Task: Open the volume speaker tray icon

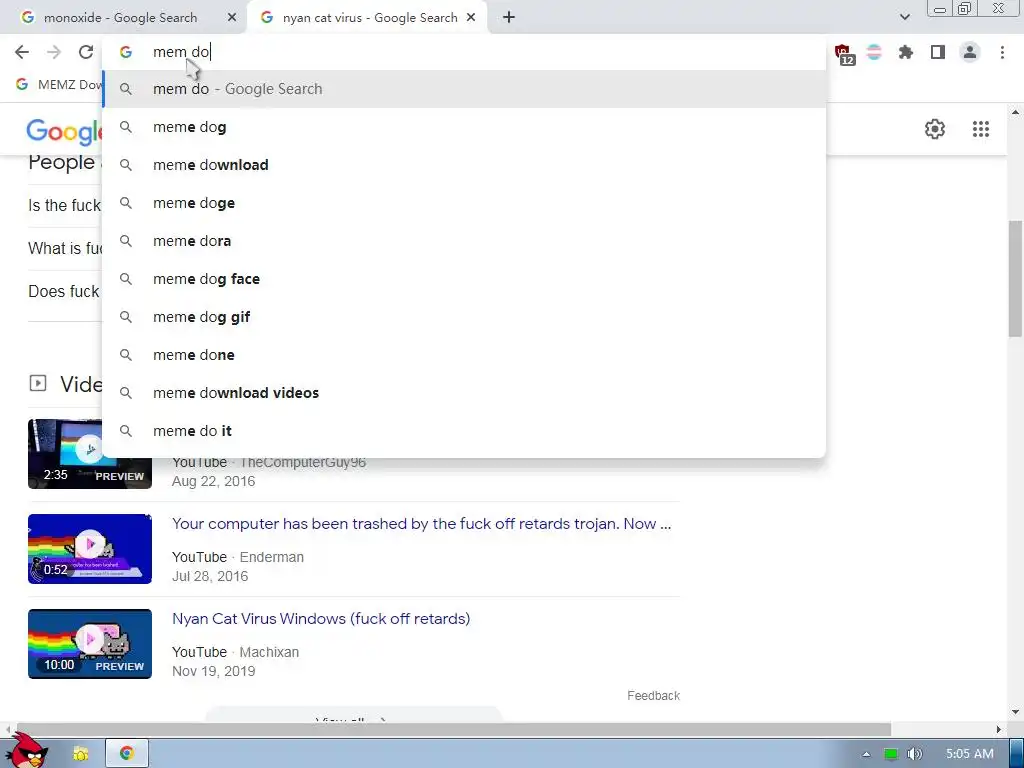Action: pos(914,754)
